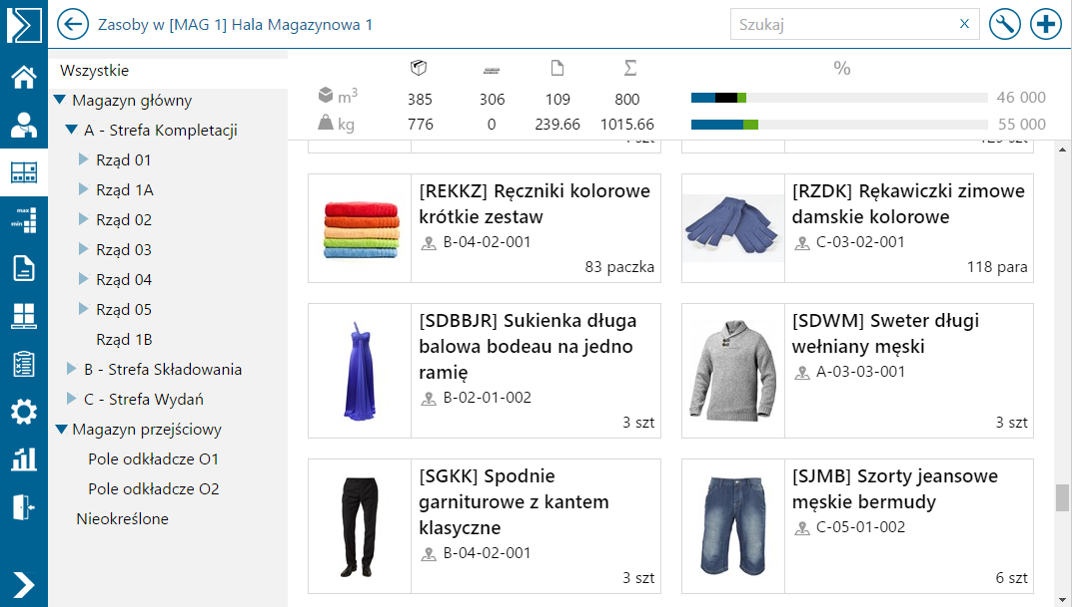Open the min max stock levels icon

click(x=24, y=220)
